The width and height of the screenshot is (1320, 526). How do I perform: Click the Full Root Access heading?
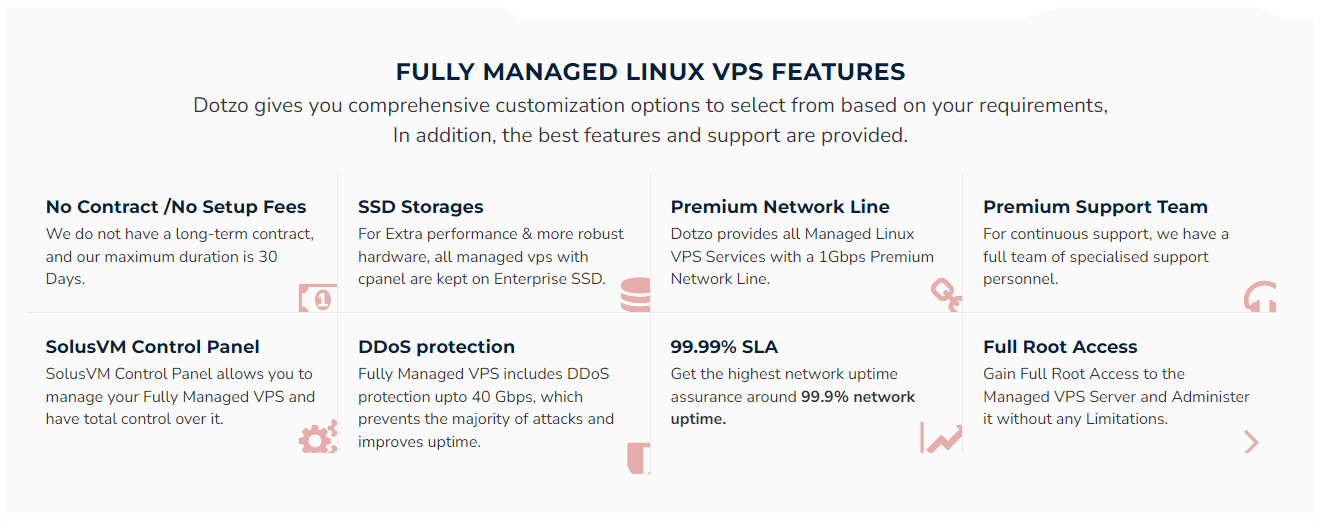tap(1060, 347)
